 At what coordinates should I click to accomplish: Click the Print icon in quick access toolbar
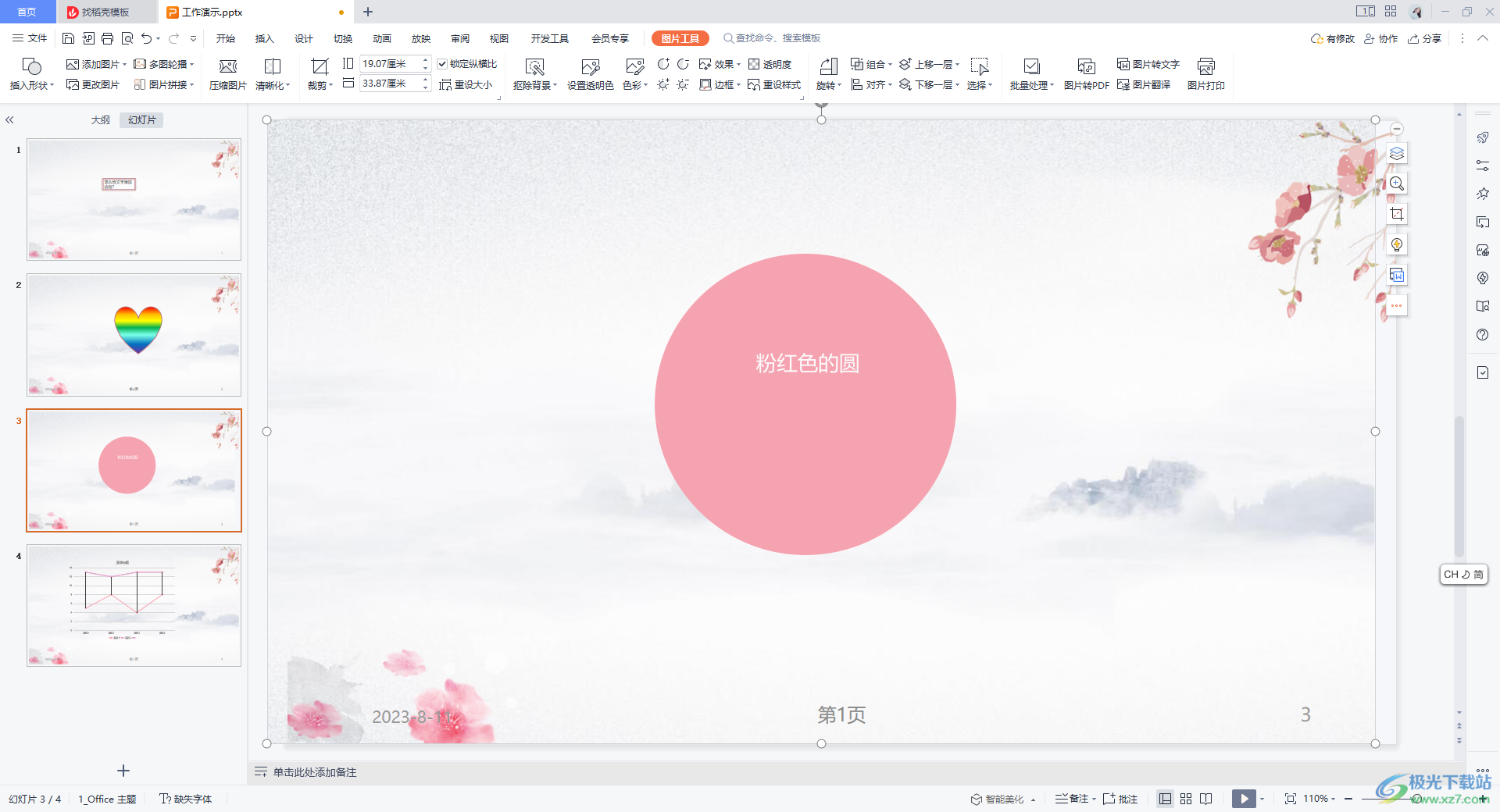107,38
